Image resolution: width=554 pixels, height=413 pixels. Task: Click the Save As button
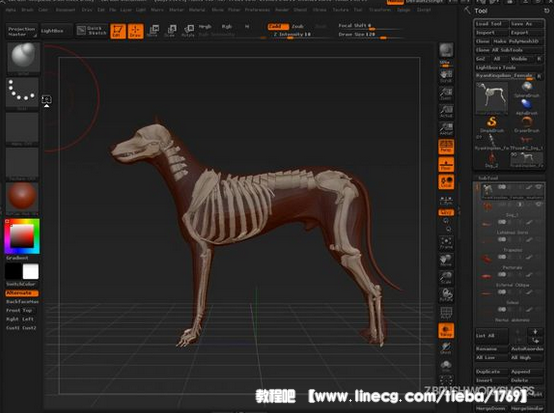tap(526, 24)
